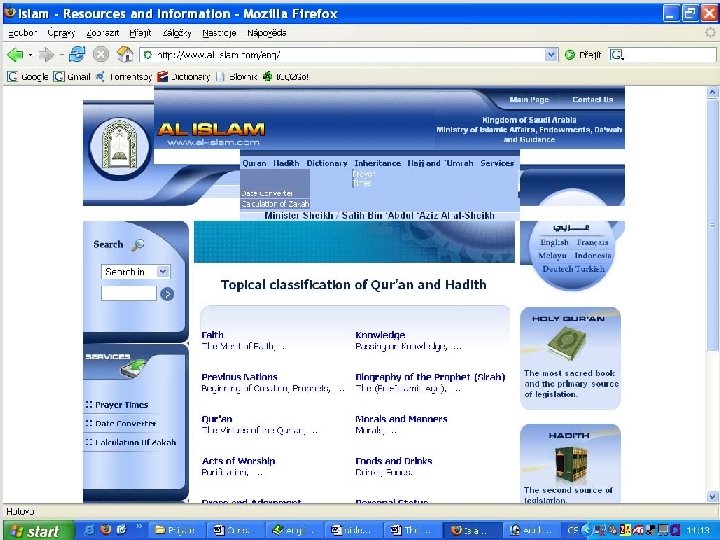Open Prayer Times in the Services sidebar
The image size is (720, 540).
(x=121, y=405)
